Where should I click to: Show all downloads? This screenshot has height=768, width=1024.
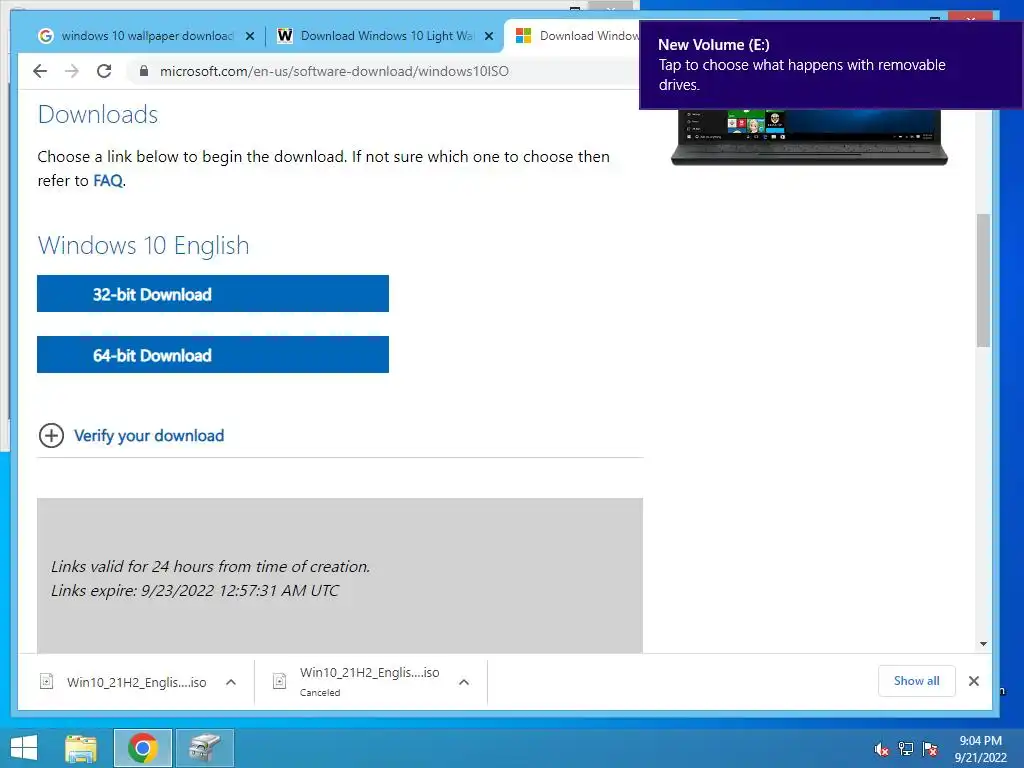click(x=916, y=681)
